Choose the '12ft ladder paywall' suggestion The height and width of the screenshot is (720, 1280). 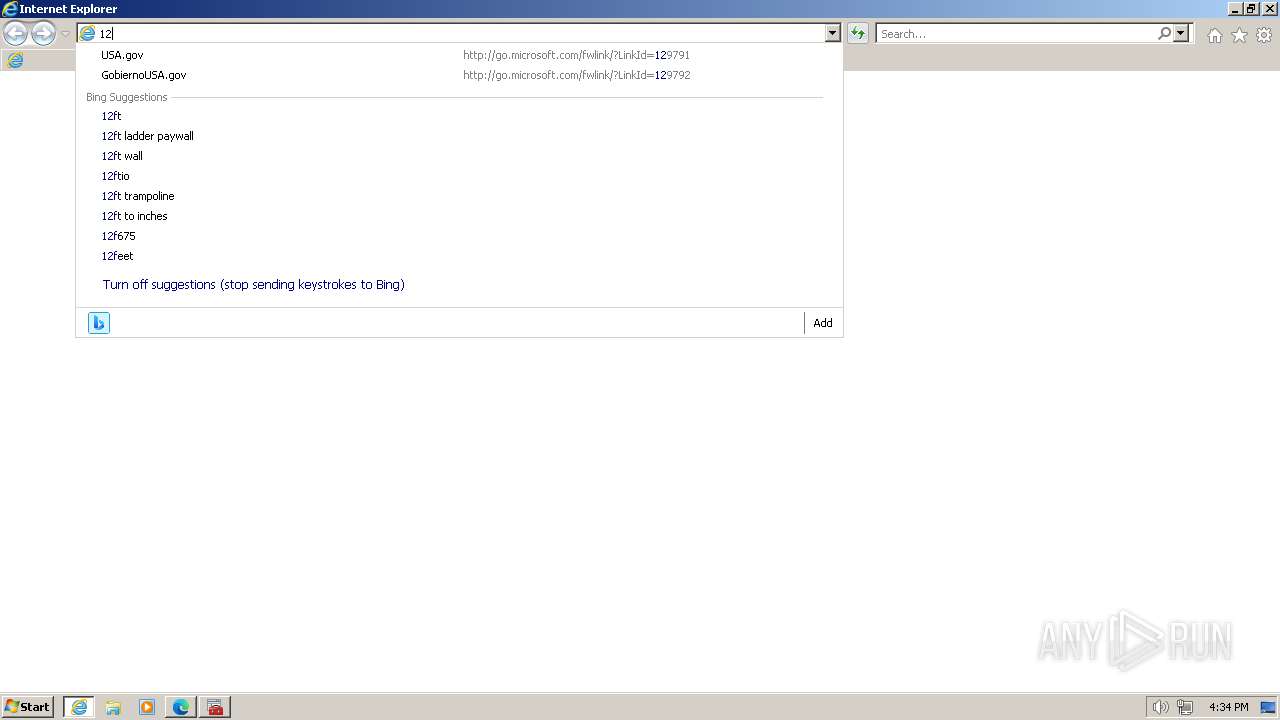coord(460,136)
